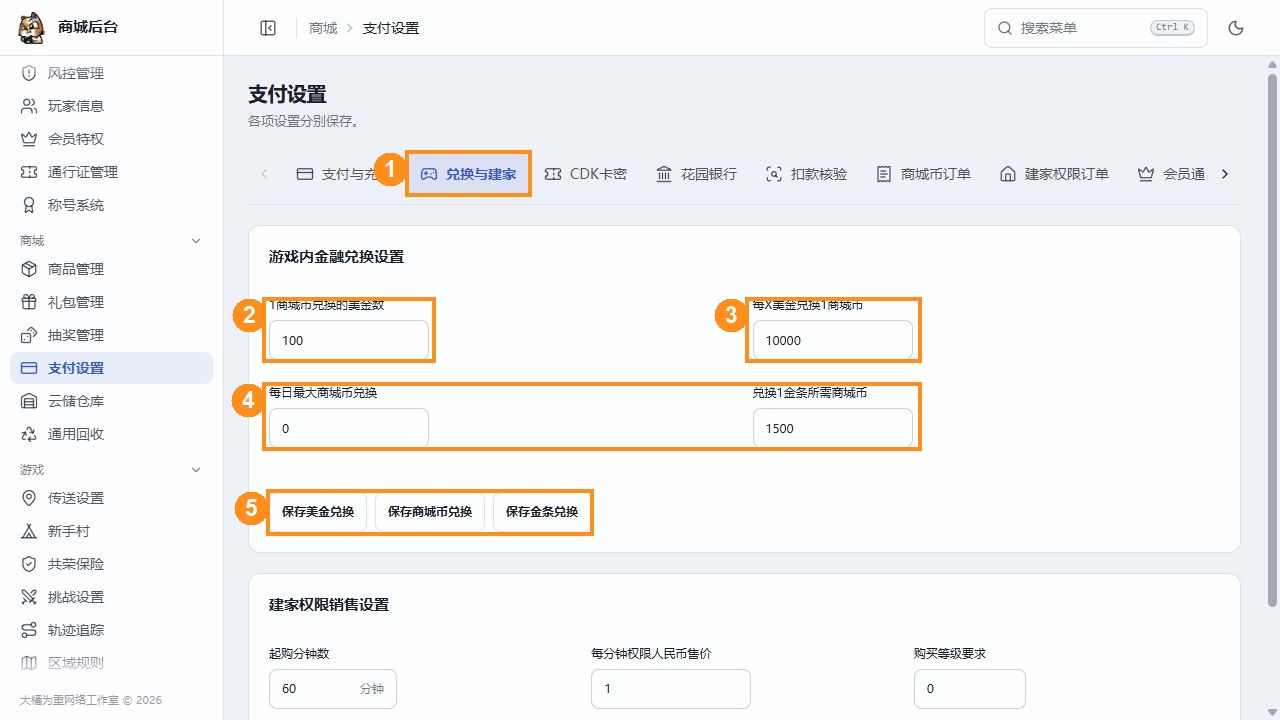Focus the 搜索菜单 search box

pos(1096,28)
